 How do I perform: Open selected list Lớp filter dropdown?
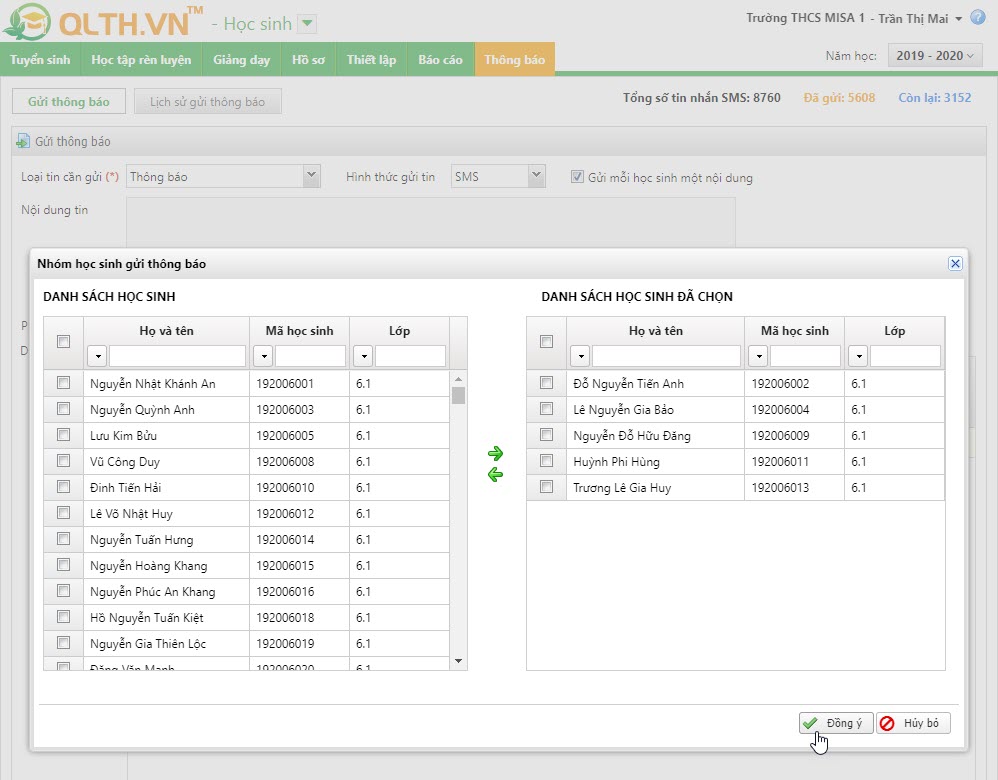pyautogui.click(x=859, y=357)
